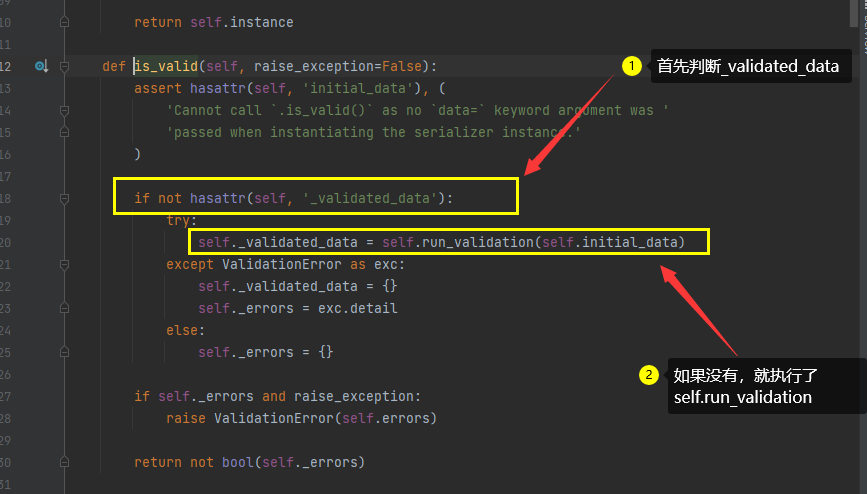Click 'if self._errors and raise_exception:' line
The height and width of the screenshot is (494, 867).
277,396
